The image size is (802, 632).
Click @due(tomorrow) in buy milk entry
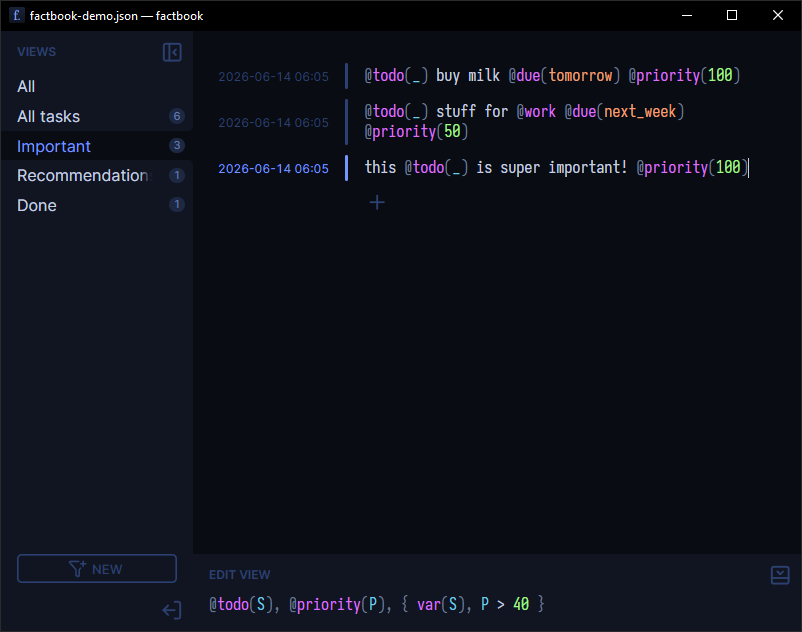(x=564, y=76)
